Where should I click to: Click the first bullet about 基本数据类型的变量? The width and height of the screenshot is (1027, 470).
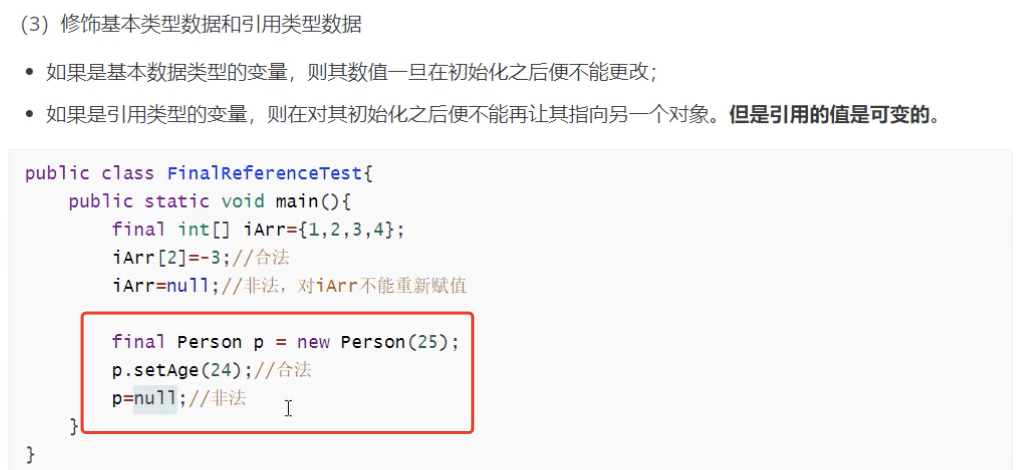pos(352,71)
